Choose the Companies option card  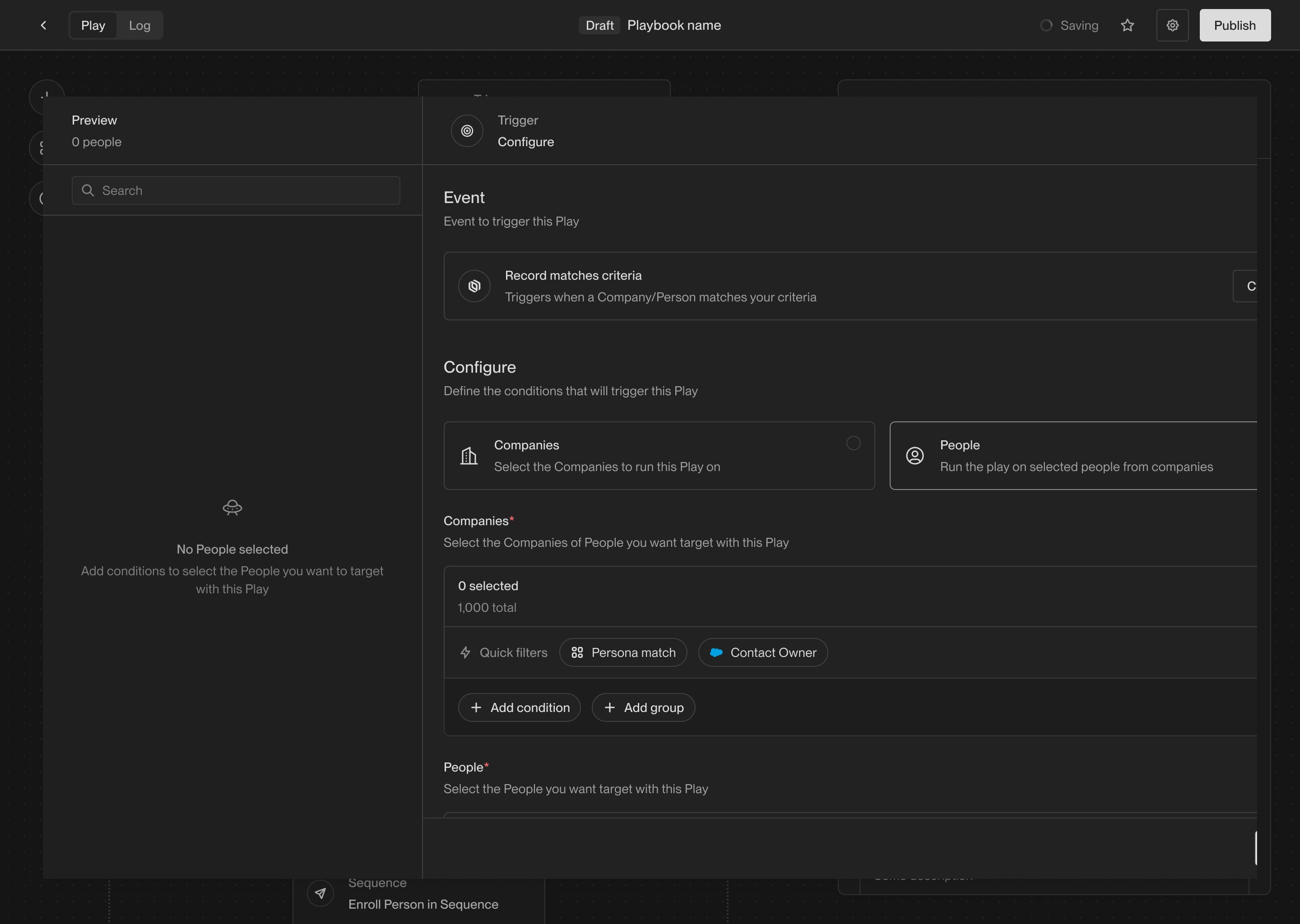[659, 455]
